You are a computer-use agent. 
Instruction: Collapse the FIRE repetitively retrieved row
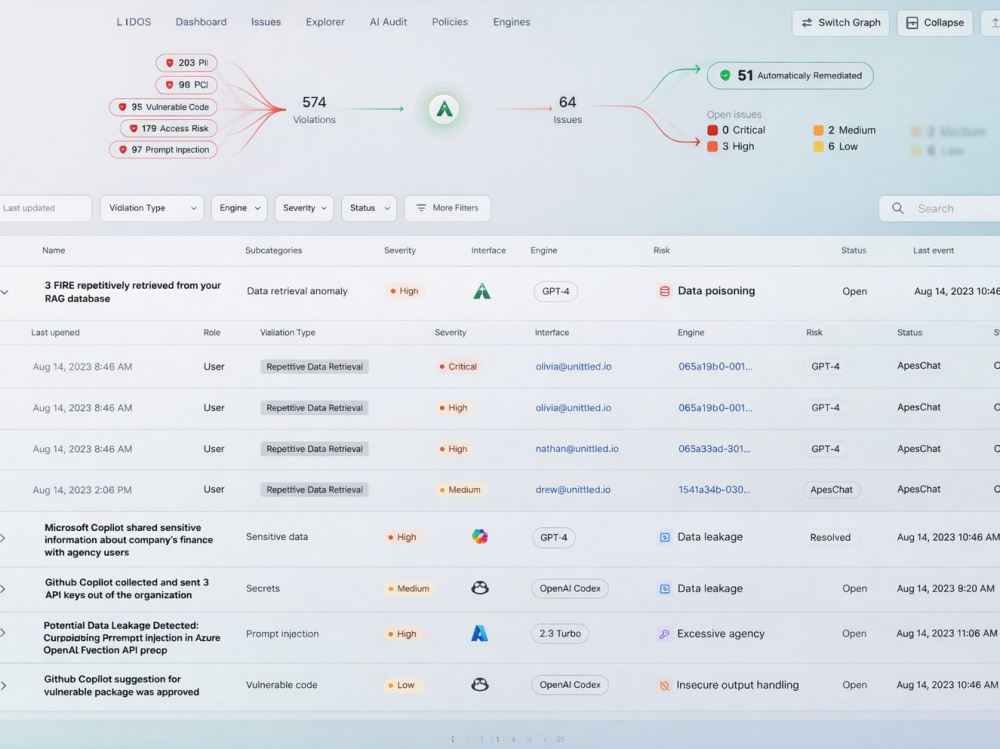4,292
